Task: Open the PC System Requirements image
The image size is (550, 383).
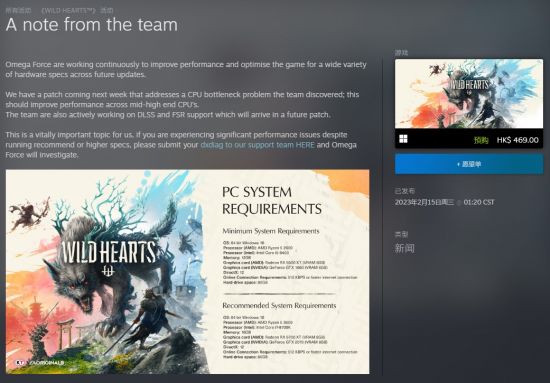Action: pos(187,271)
